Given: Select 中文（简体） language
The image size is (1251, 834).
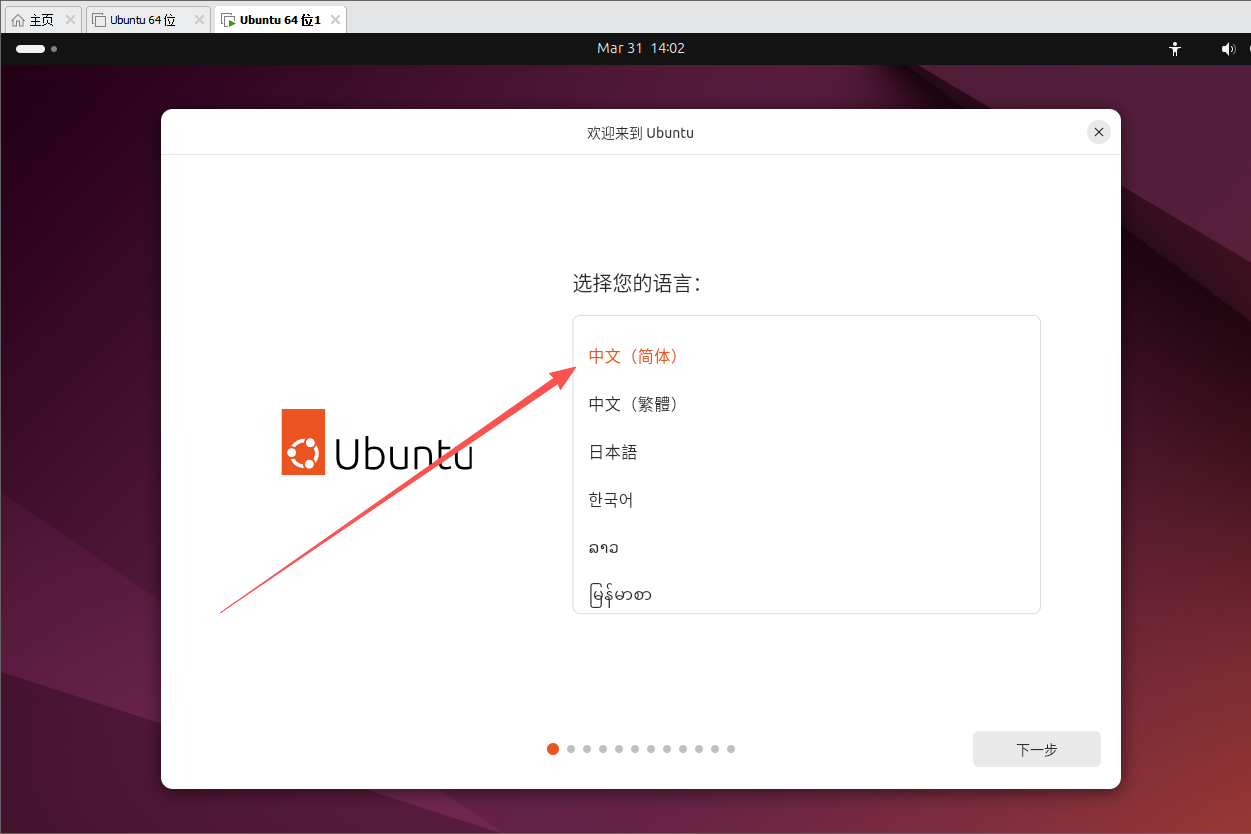Looking at the screenshot, I should tap(806, 356).
